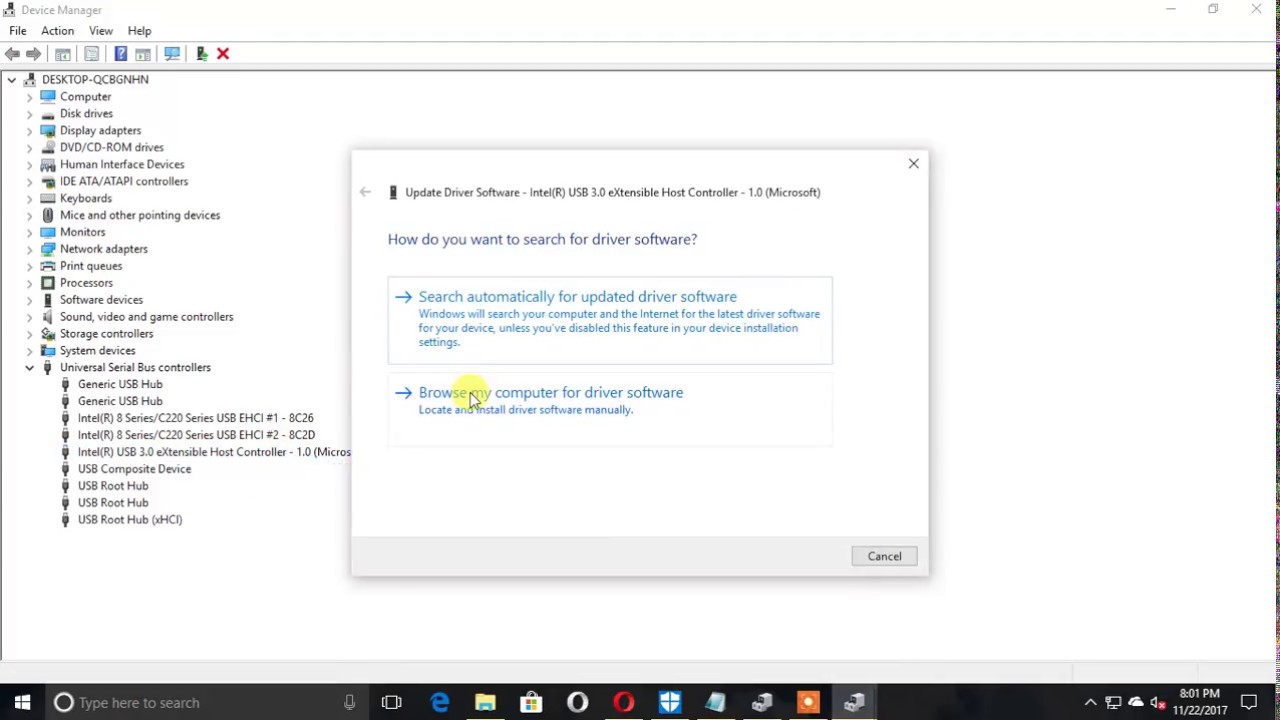
Task: Open Task View from taskbar
Action: tap(391, 702)
